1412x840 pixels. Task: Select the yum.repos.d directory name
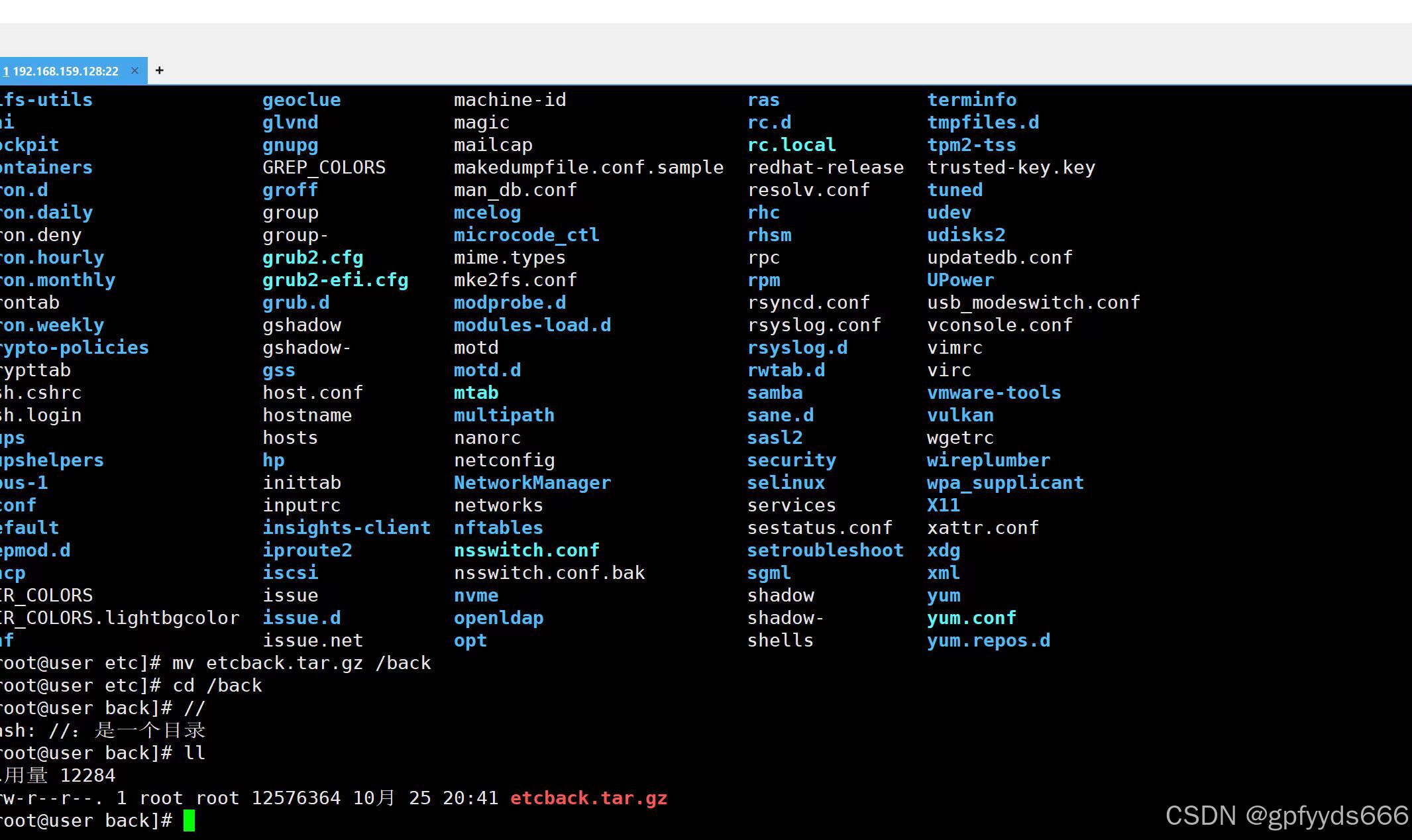coord(988,640)
